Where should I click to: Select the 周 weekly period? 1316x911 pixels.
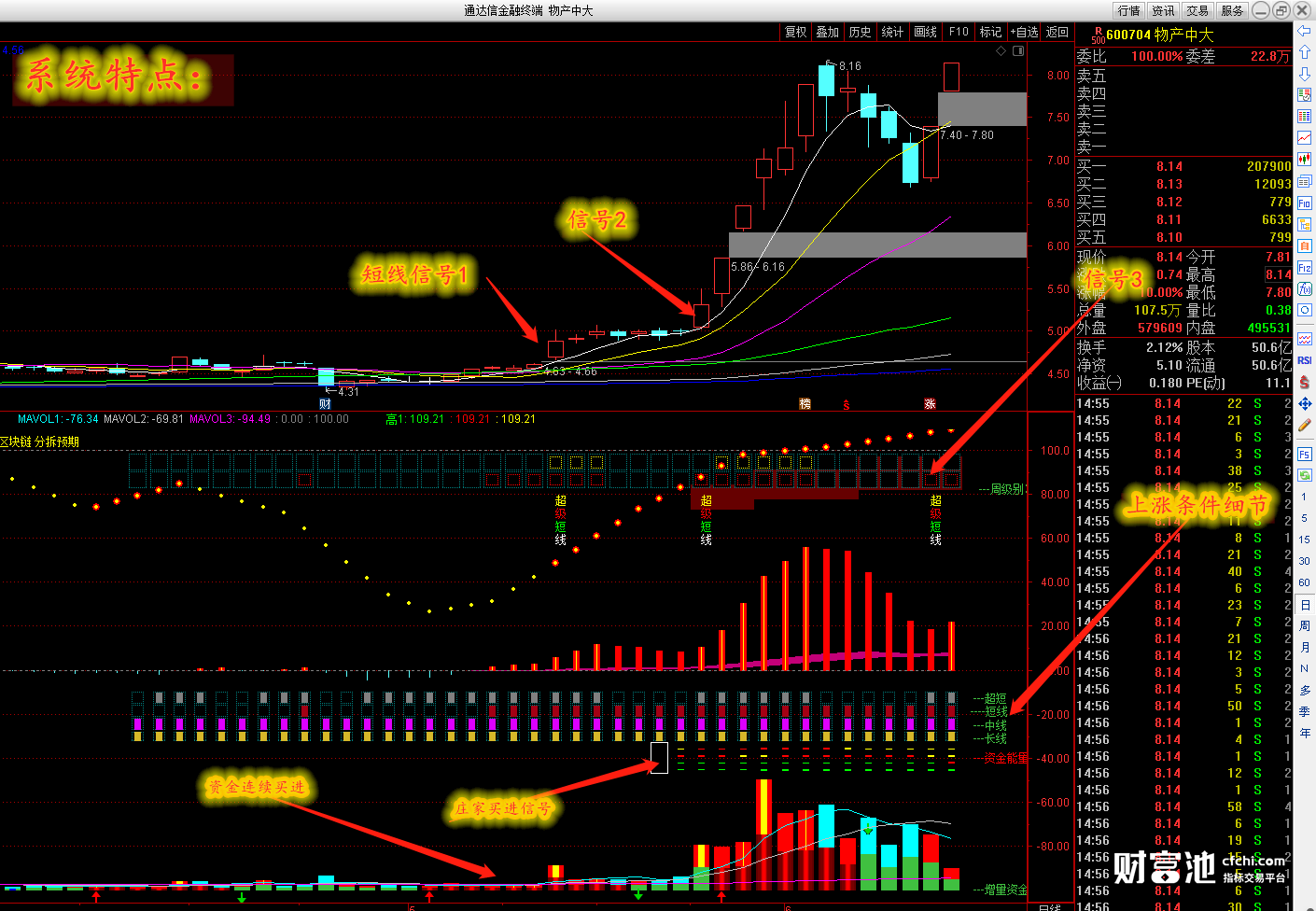click(x=1305, y=625)
